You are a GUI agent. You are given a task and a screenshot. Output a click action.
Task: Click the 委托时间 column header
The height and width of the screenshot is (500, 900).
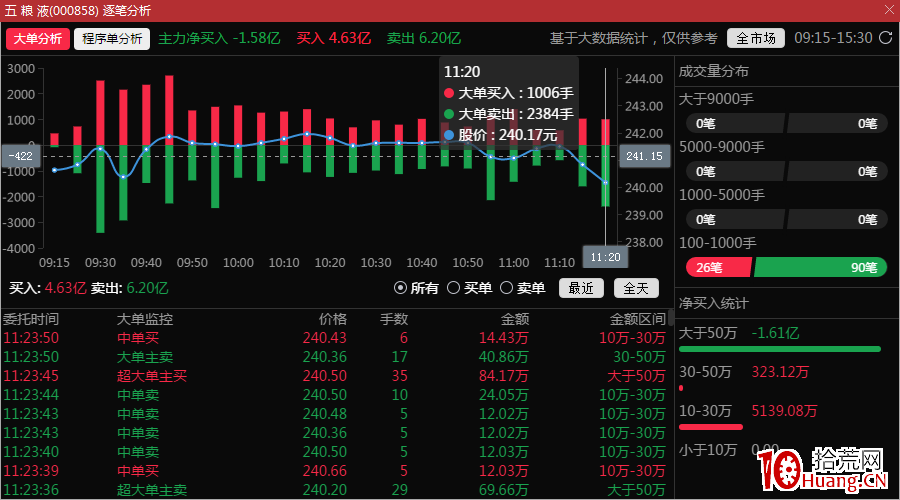[x=31, y=319]
